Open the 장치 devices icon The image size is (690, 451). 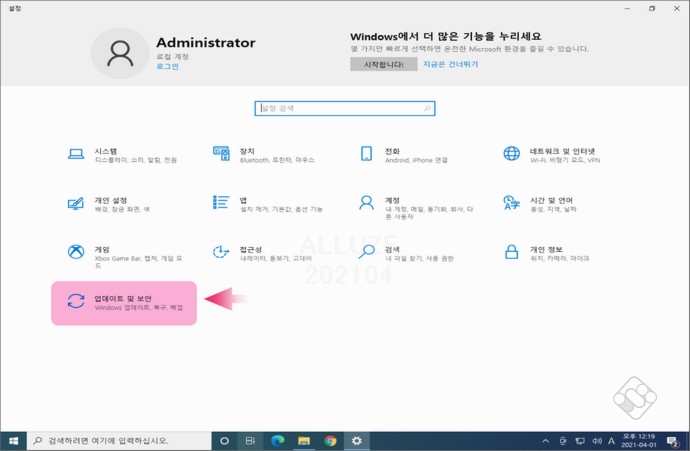221,154
